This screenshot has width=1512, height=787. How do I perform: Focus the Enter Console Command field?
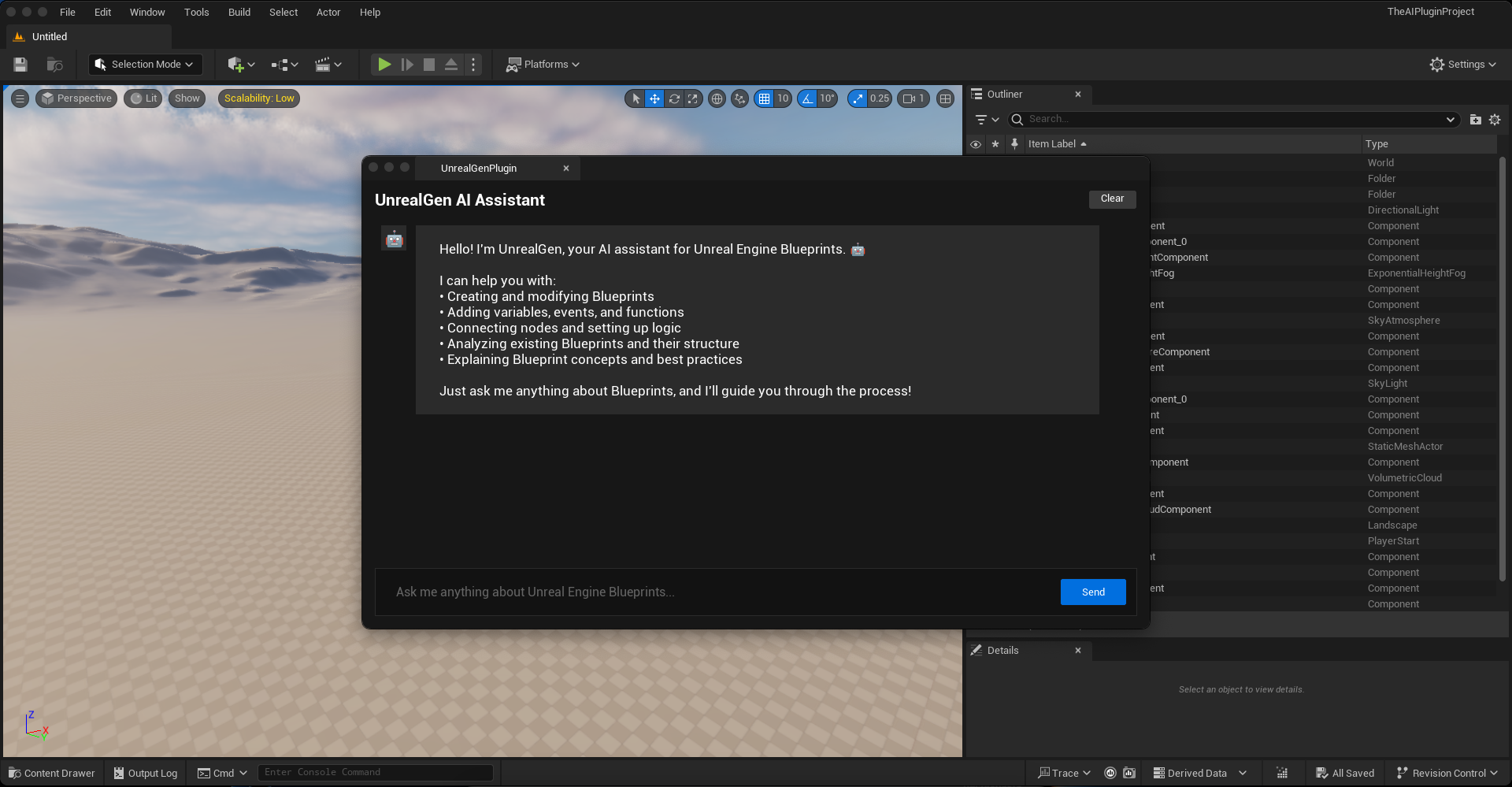[376, 773]
